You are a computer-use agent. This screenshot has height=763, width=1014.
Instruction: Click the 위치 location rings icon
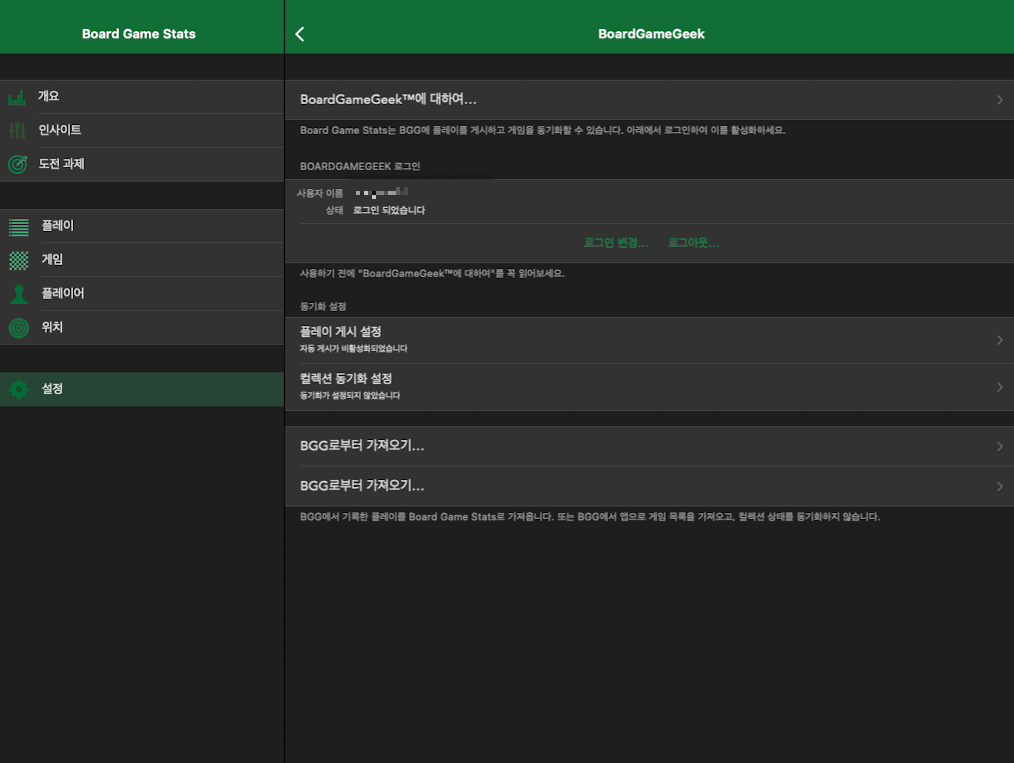click(19, 328)
